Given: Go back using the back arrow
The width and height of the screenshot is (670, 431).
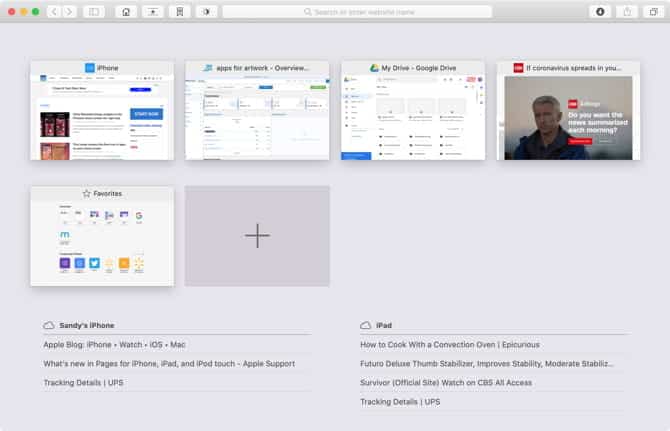Looking at the screenshot, I should (x=54, y=12).
